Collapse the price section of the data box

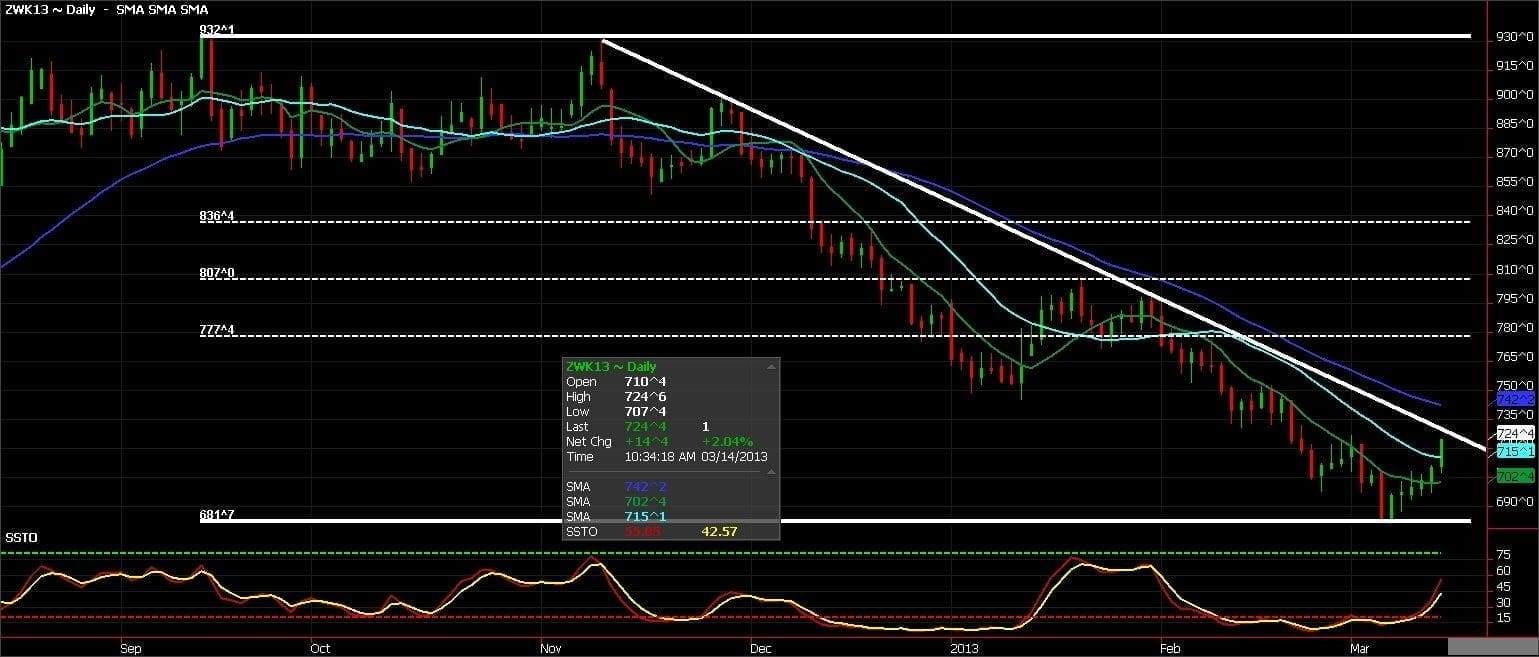pos(770,367)
